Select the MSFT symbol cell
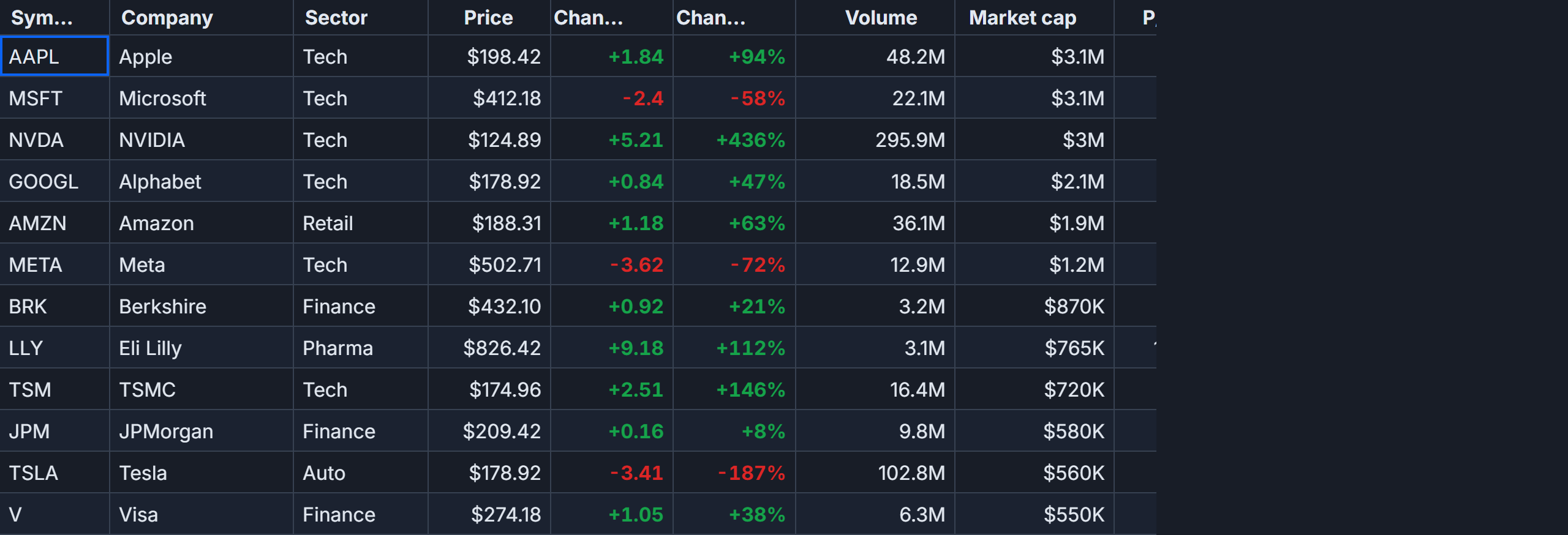 [x=55, y=98]
